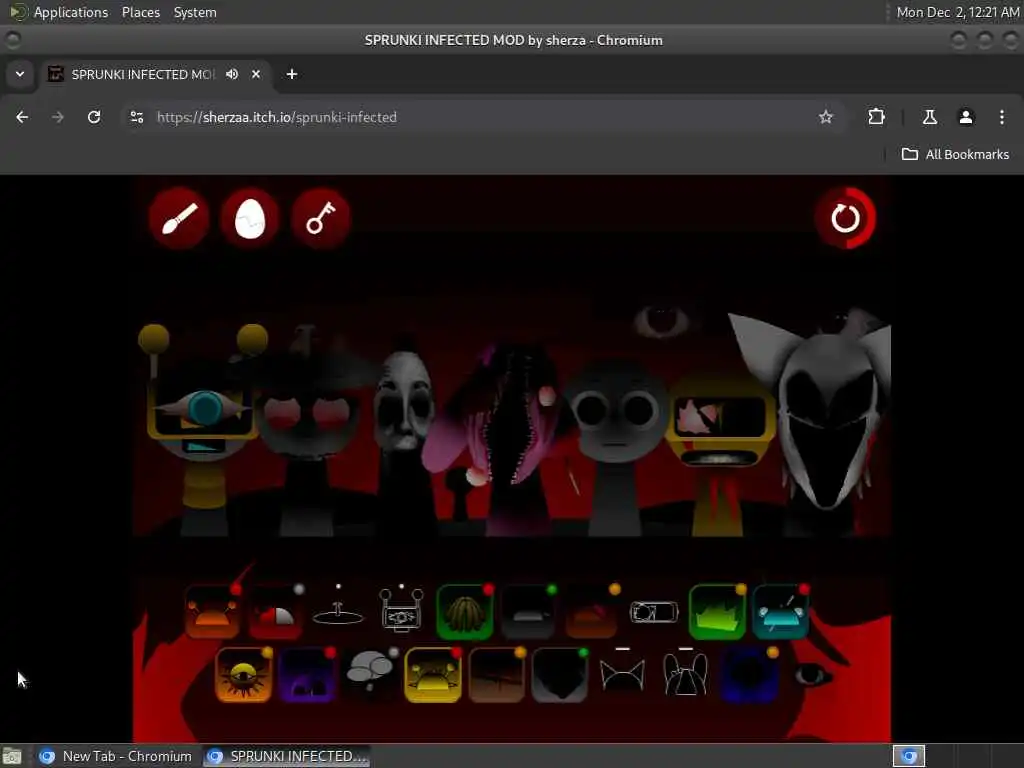Pick the gray icon with dark silhouette
This screenshot has height=768, width=1024.
[x=560, y=675]
